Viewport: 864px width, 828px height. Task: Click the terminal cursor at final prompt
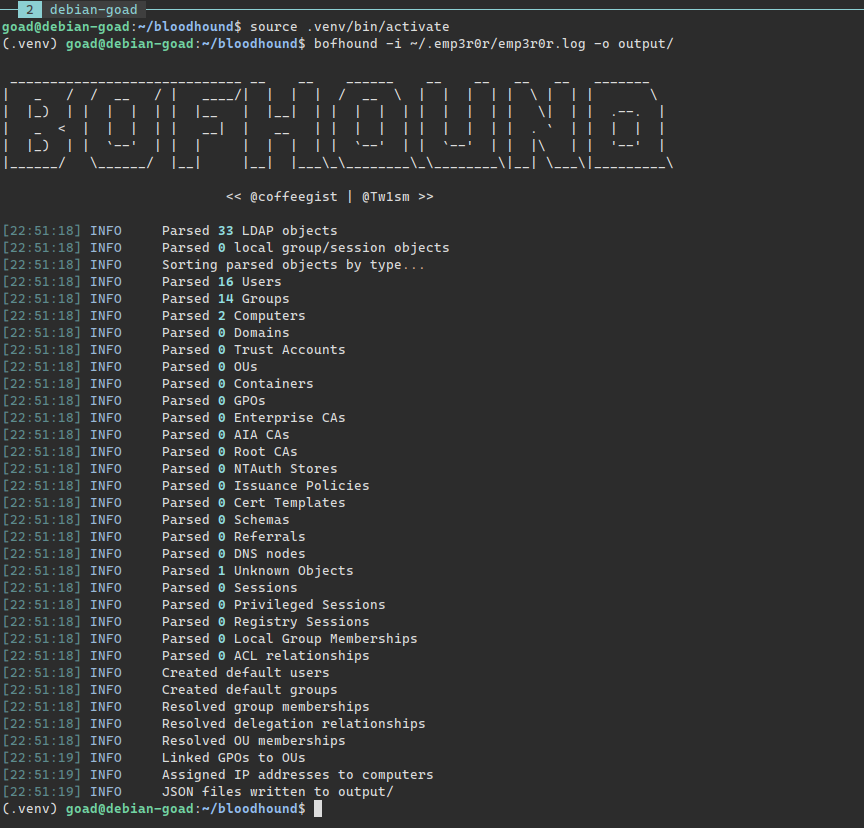pyautogui.click(x=318, y=809)
